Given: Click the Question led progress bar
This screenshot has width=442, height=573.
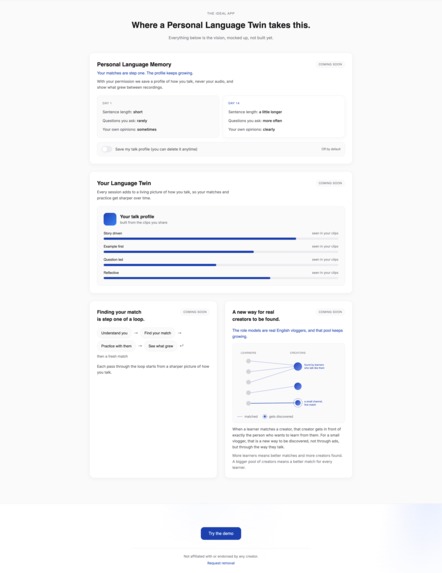Looking at the screenshot, I should [221, 265].
